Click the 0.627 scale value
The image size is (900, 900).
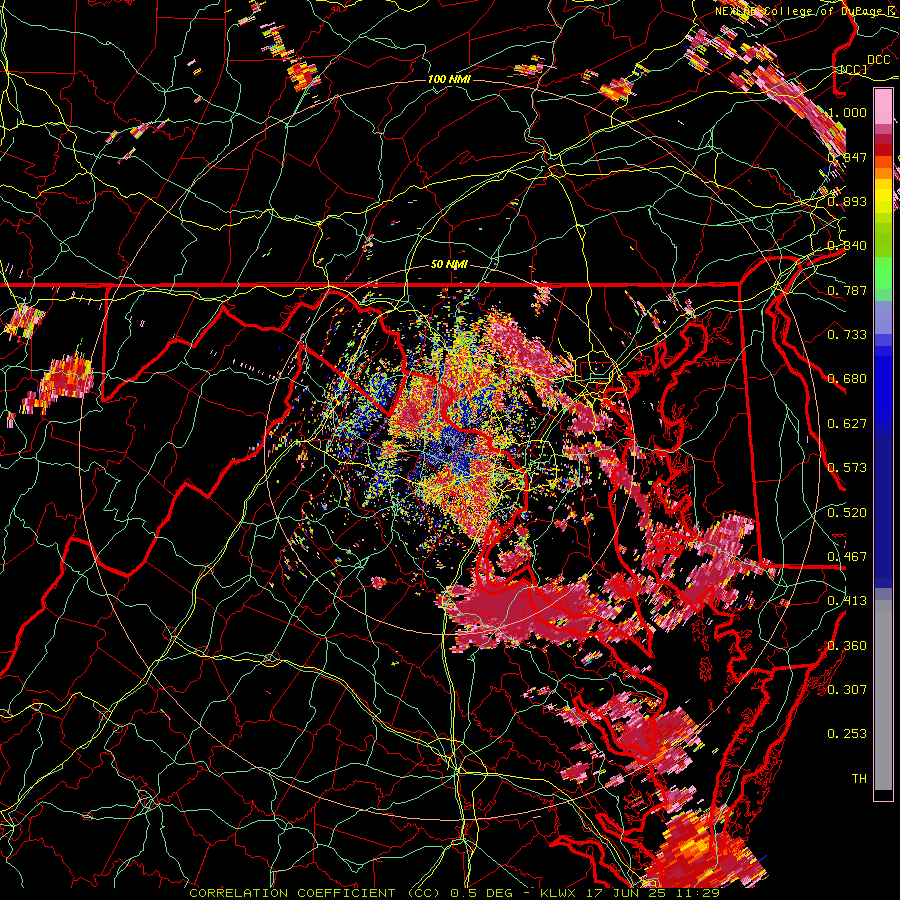[847, 424]
